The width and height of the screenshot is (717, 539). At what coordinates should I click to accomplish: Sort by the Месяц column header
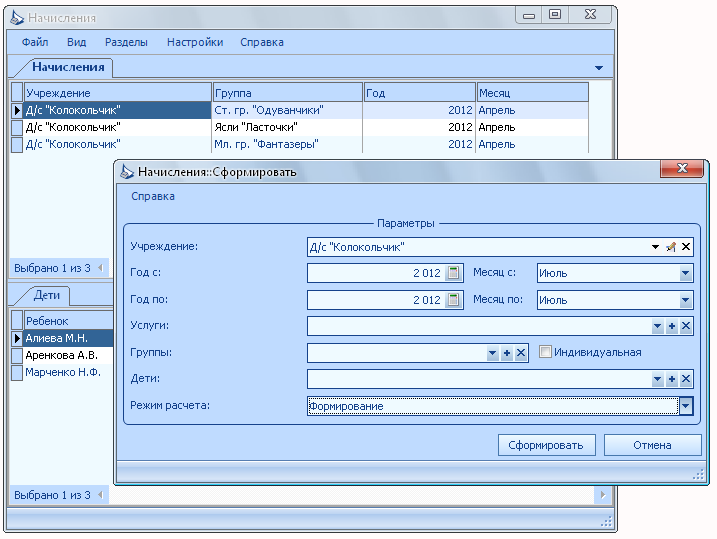(x=532, y=92)
